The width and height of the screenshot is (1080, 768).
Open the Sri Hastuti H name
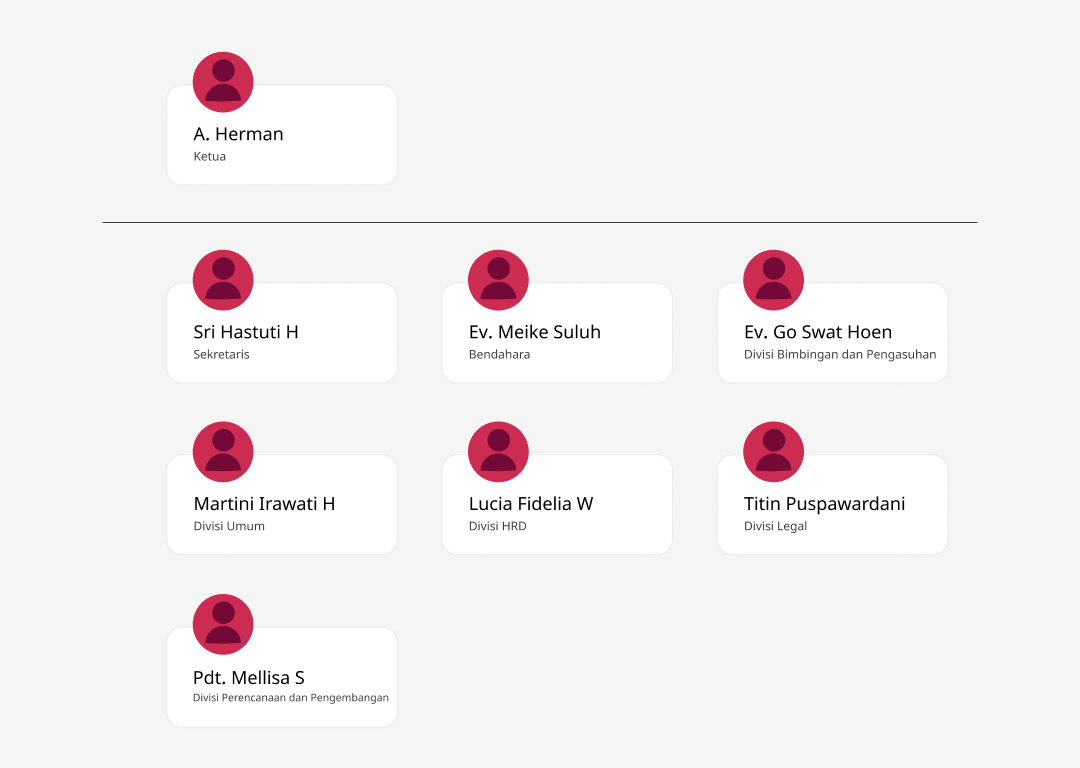coord(246,332)
